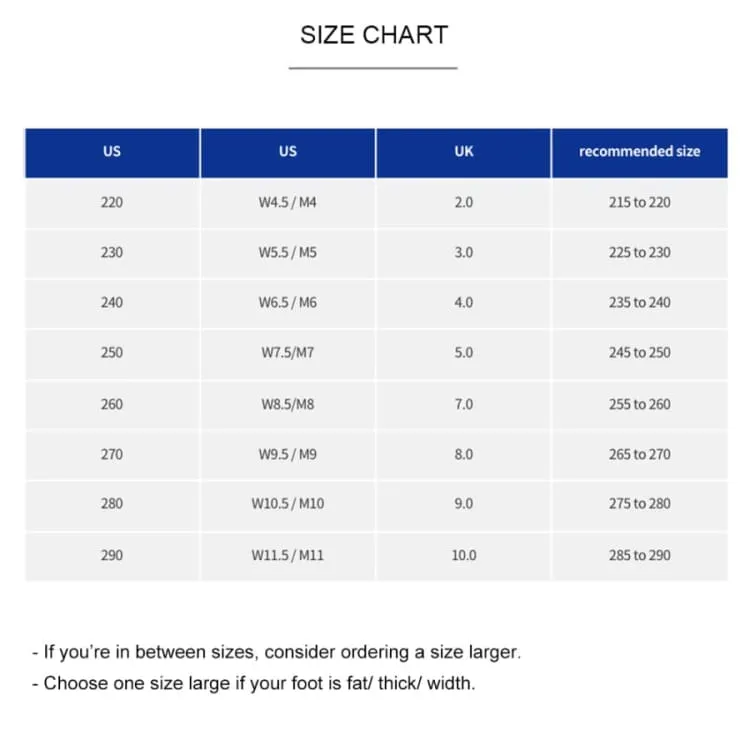
Task: Click the UK column header
Action: pyautogui.click(x=463, y=153)
